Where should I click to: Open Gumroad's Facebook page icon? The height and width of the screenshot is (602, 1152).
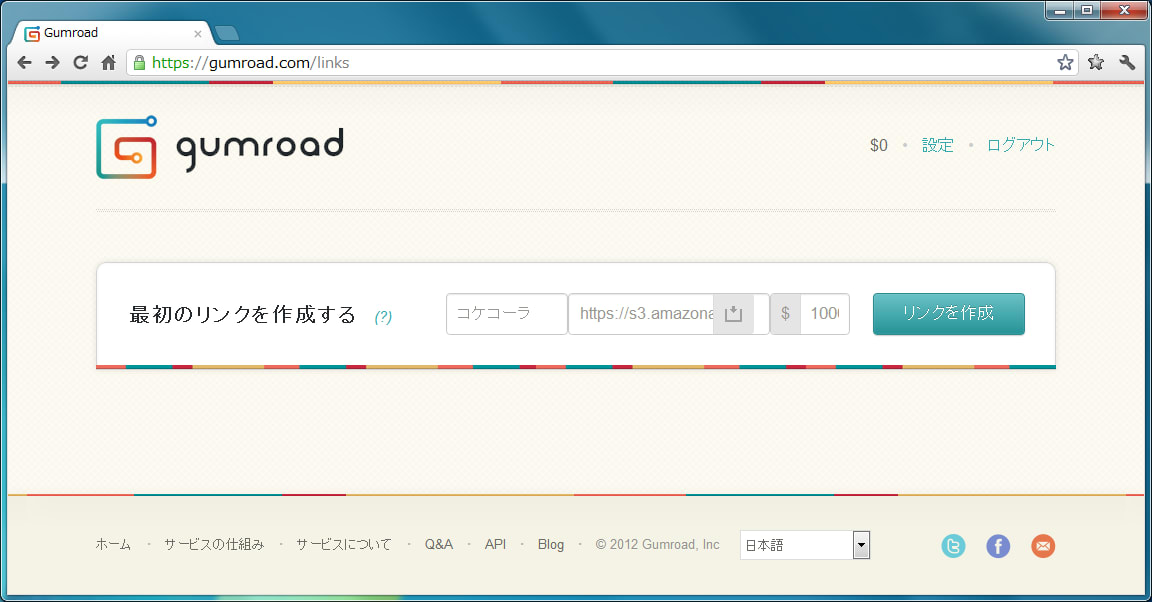(x=998, y=546)
